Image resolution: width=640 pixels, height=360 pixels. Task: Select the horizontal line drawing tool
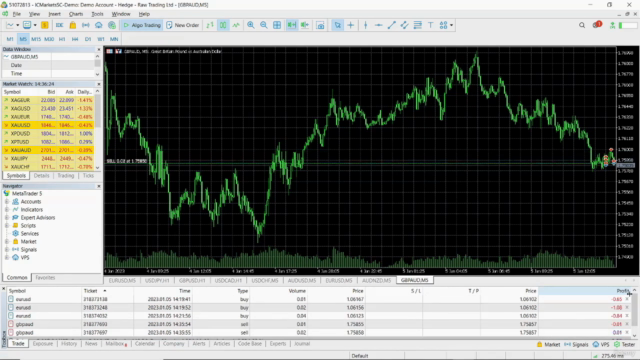coord(378,25)
